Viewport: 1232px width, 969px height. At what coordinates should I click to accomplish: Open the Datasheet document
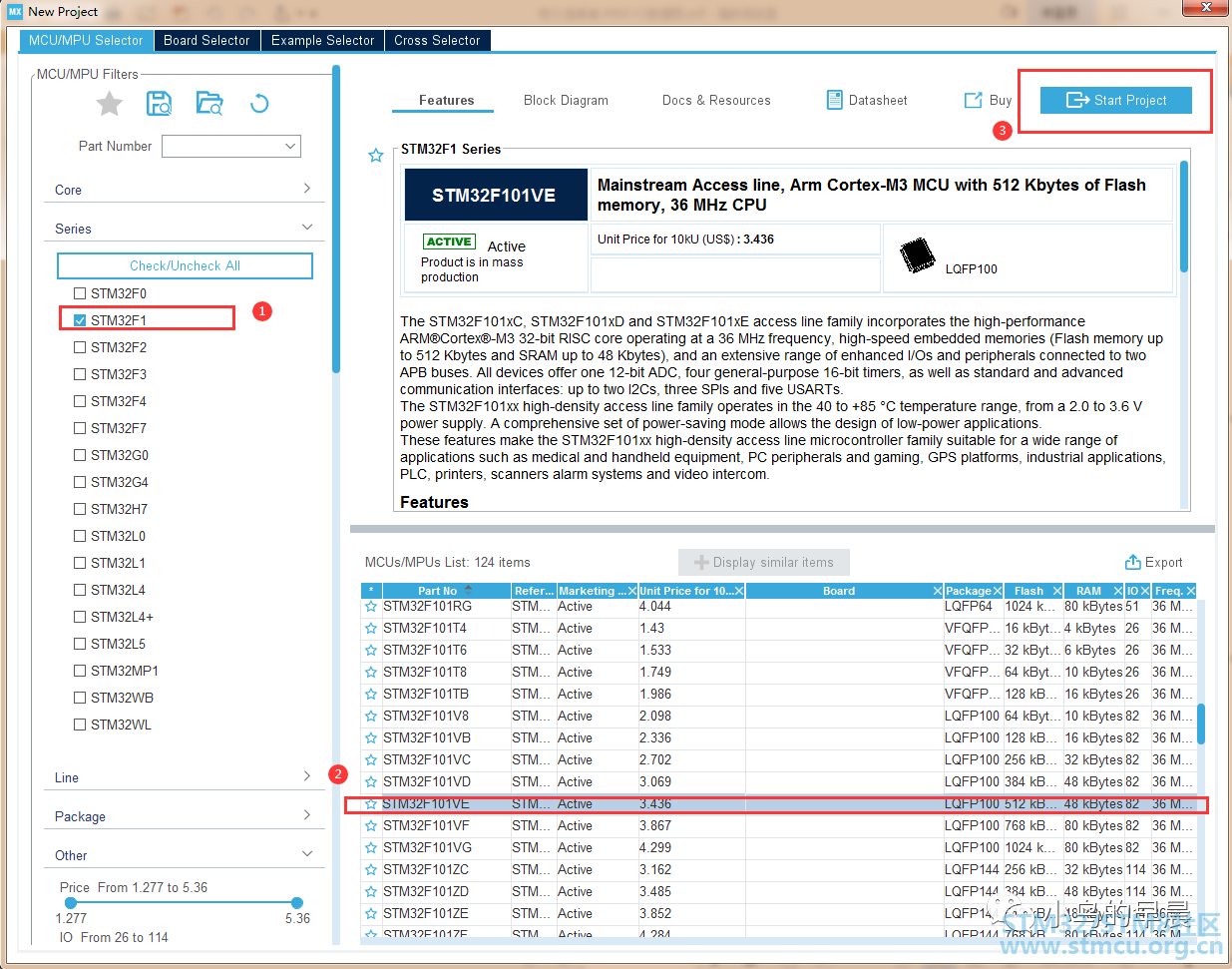867,100
